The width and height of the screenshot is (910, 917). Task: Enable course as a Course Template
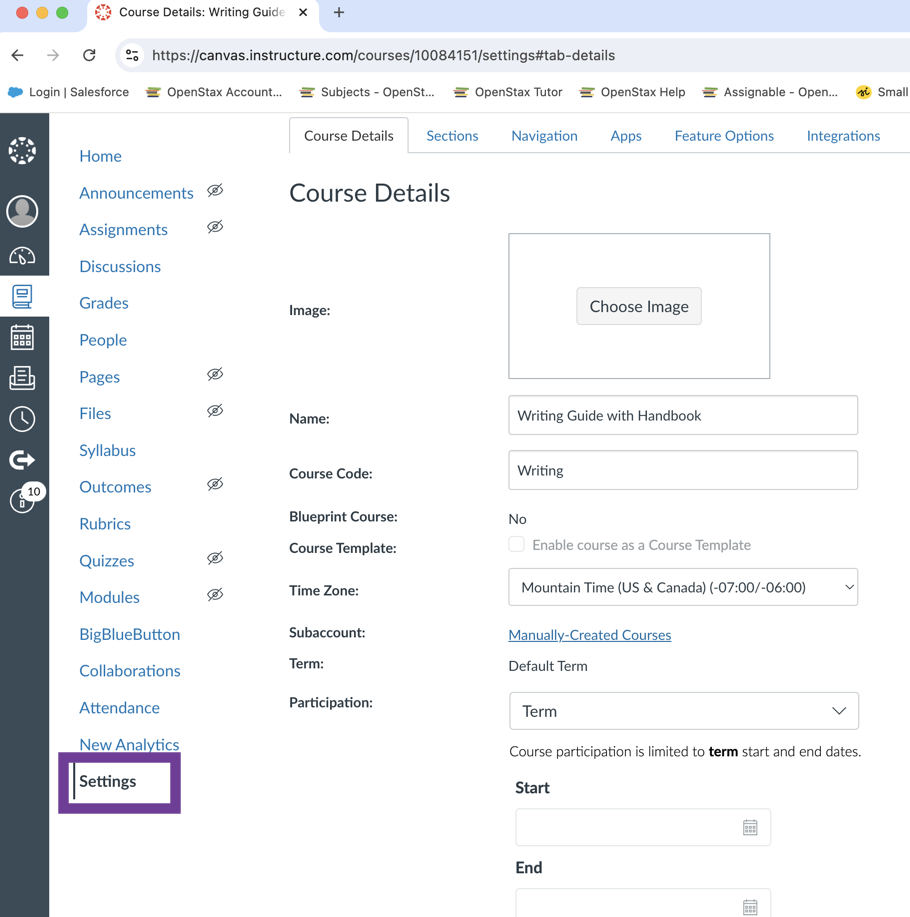click(x=516, y=544)
